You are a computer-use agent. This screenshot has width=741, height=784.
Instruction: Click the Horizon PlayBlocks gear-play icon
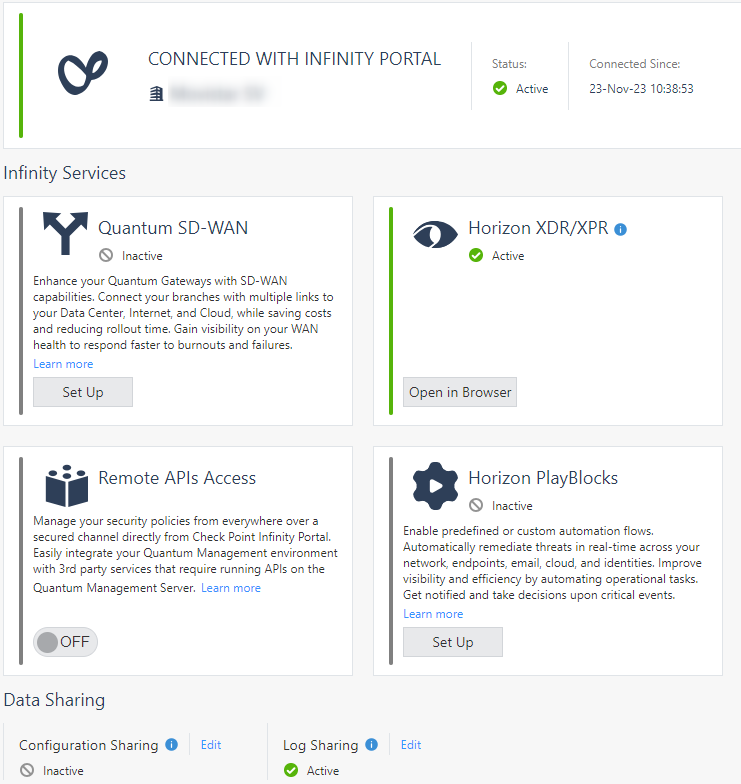[x=436, y=486]
